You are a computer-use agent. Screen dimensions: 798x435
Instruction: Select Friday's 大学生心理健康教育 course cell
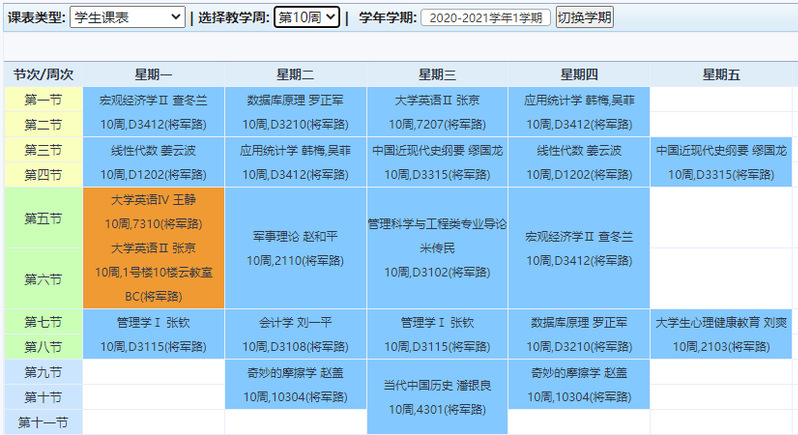[721, 334]
